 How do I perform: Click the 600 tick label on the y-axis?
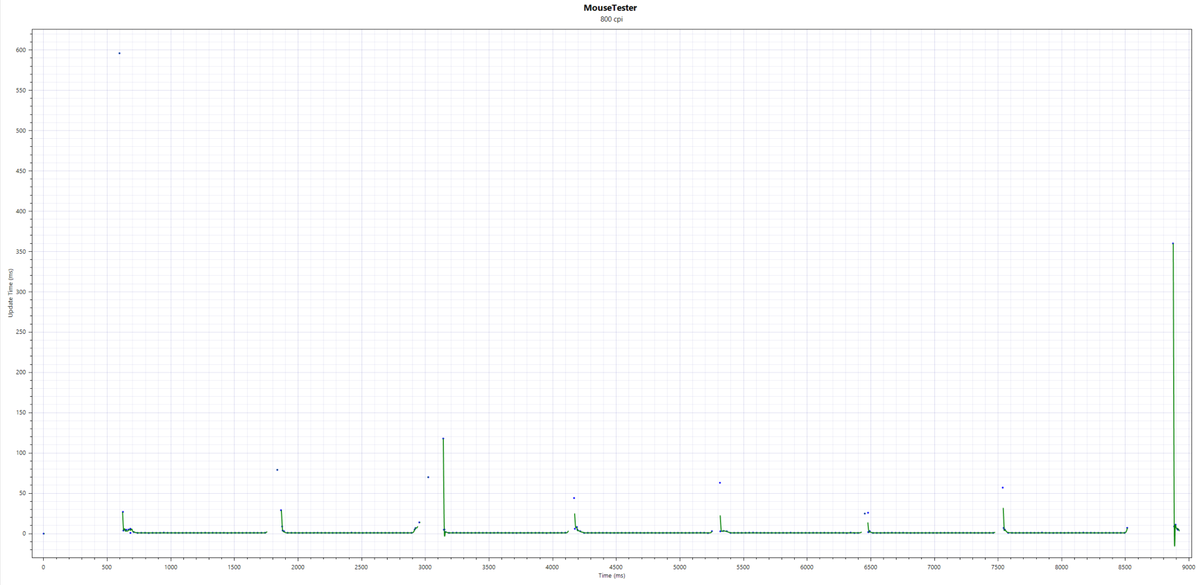pos(21,50)
